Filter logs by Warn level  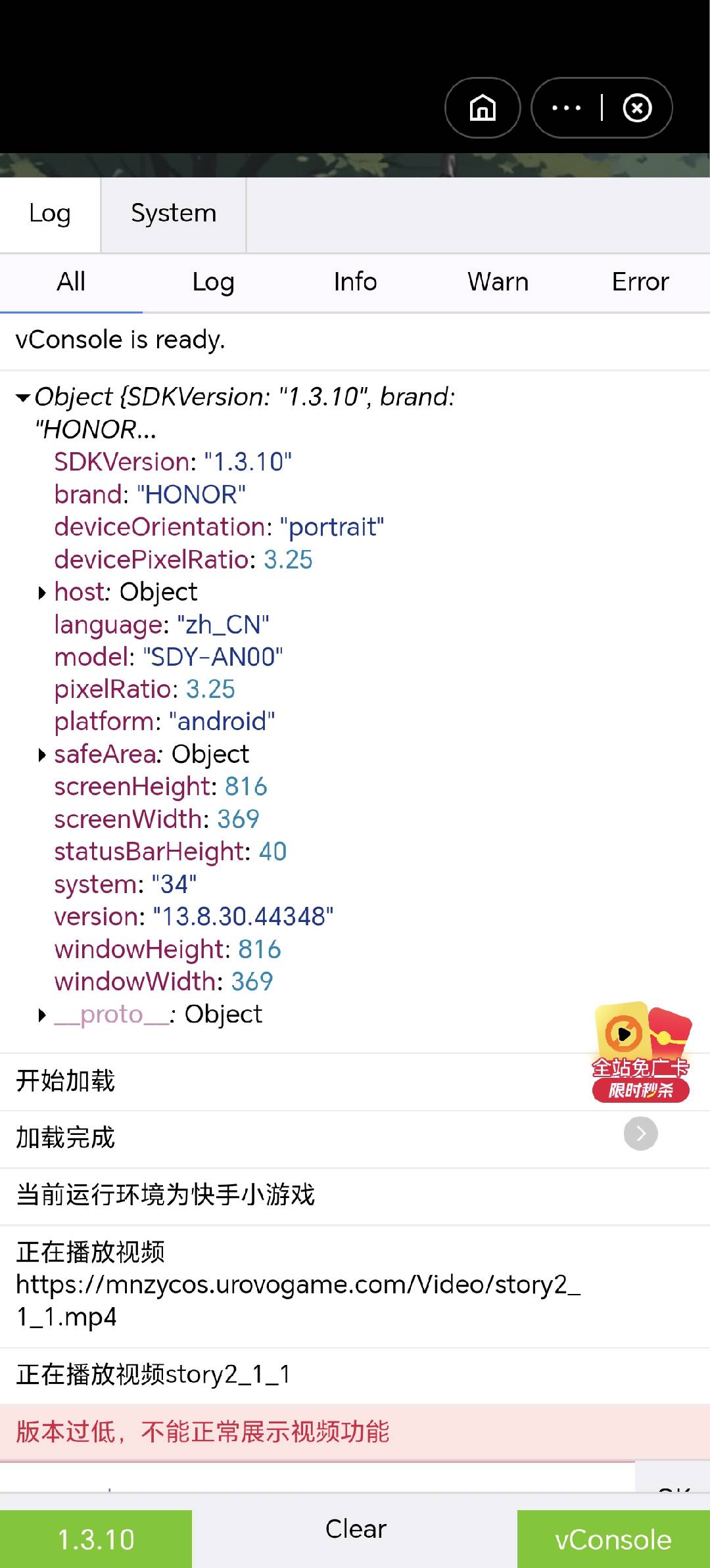498,282
